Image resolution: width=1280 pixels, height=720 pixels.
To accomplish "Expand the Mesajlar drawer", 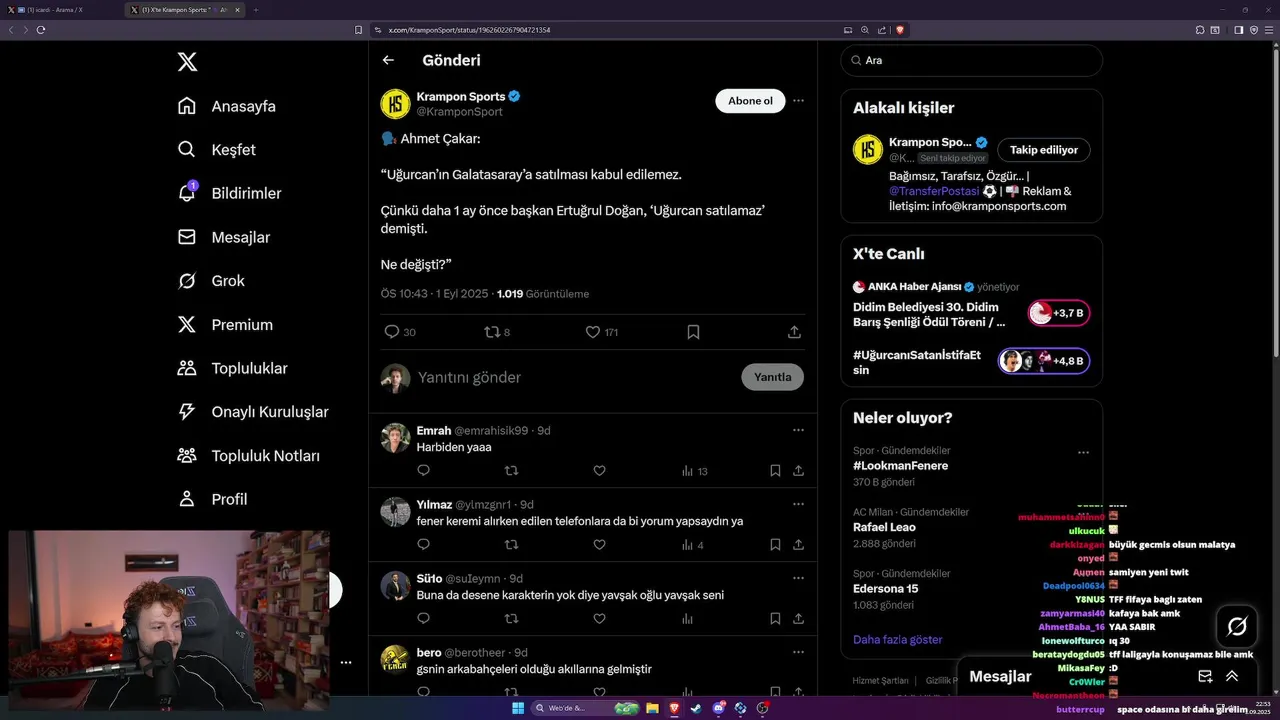I will coord(1232,676).
